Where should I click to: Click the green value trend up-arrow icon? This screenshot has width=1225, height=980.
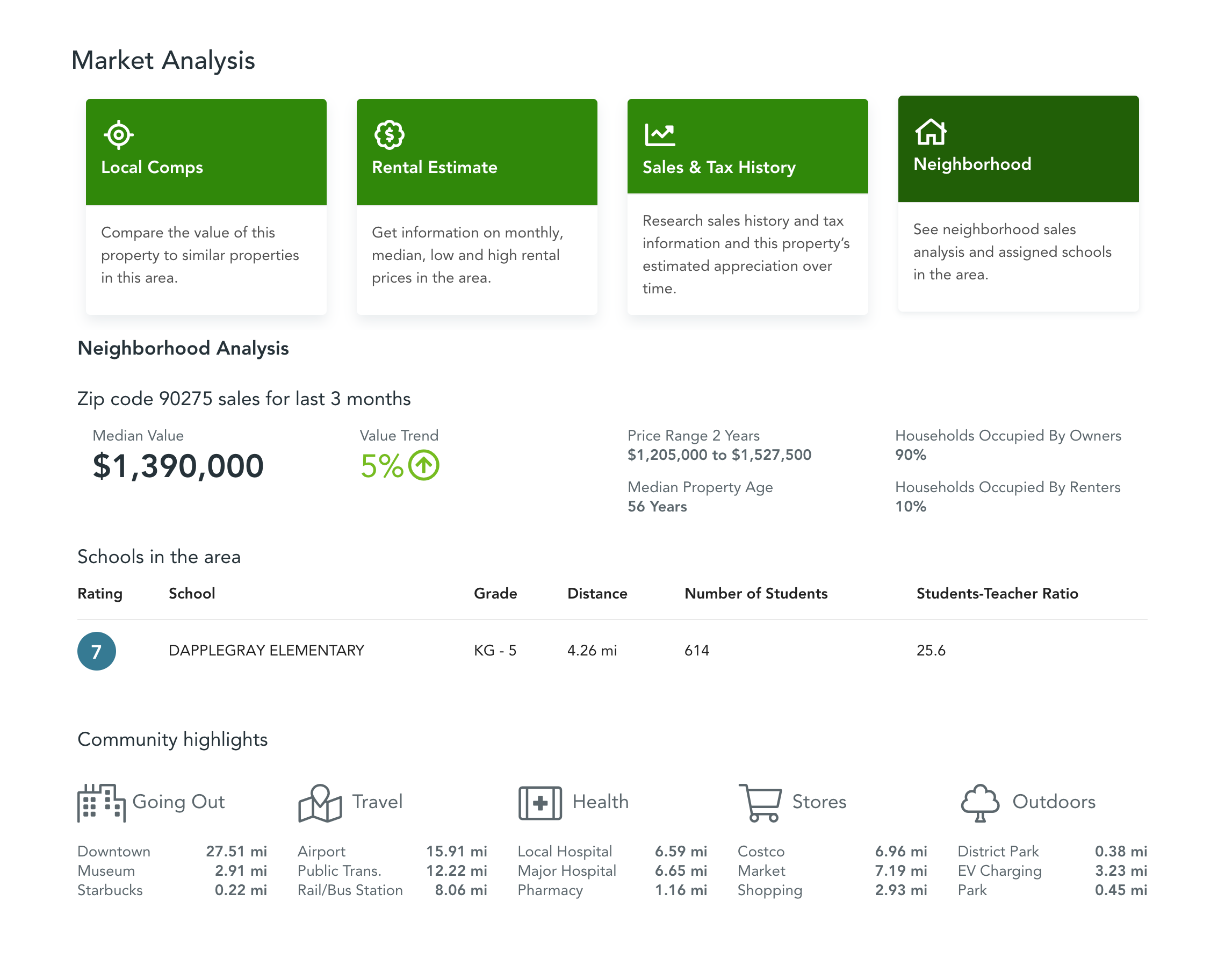coord(424,465)
